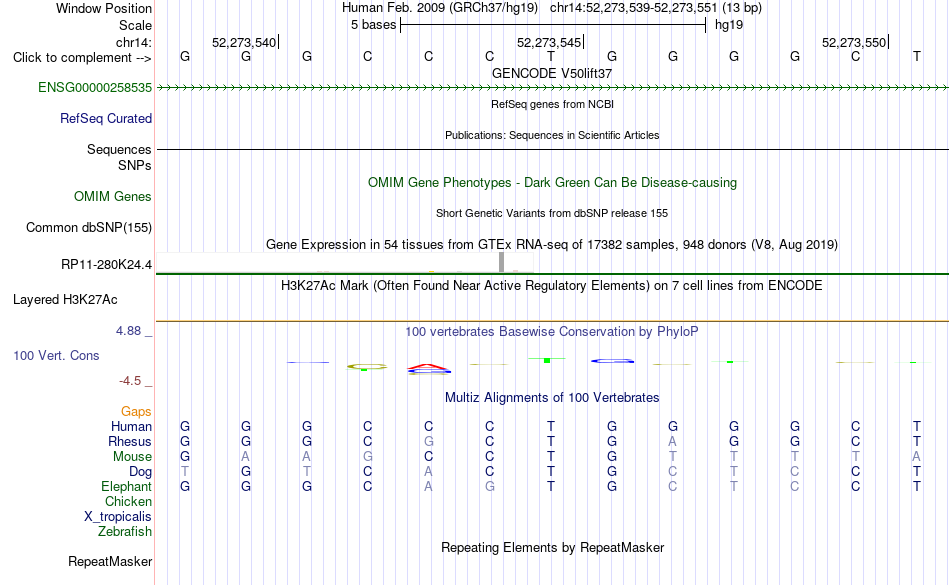Open the RefSeq Curated track label

(x=106, y=119)
